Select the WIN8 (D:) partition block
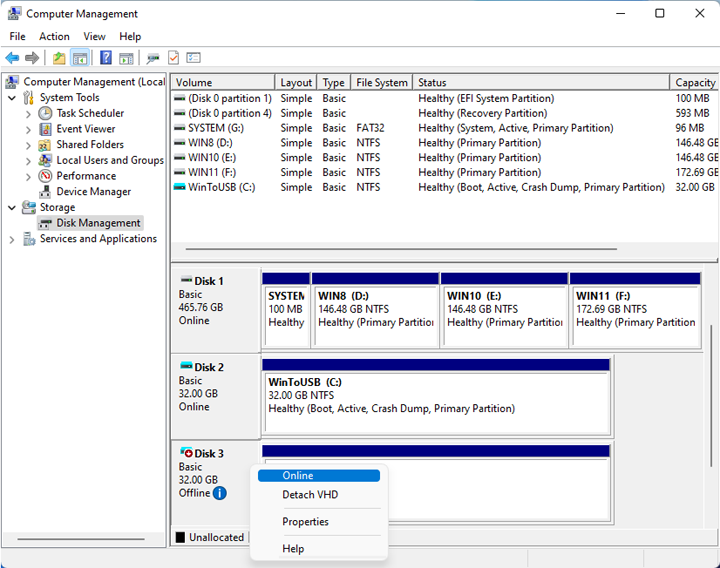This screenshot has height=568, width=720. (375, 309)
